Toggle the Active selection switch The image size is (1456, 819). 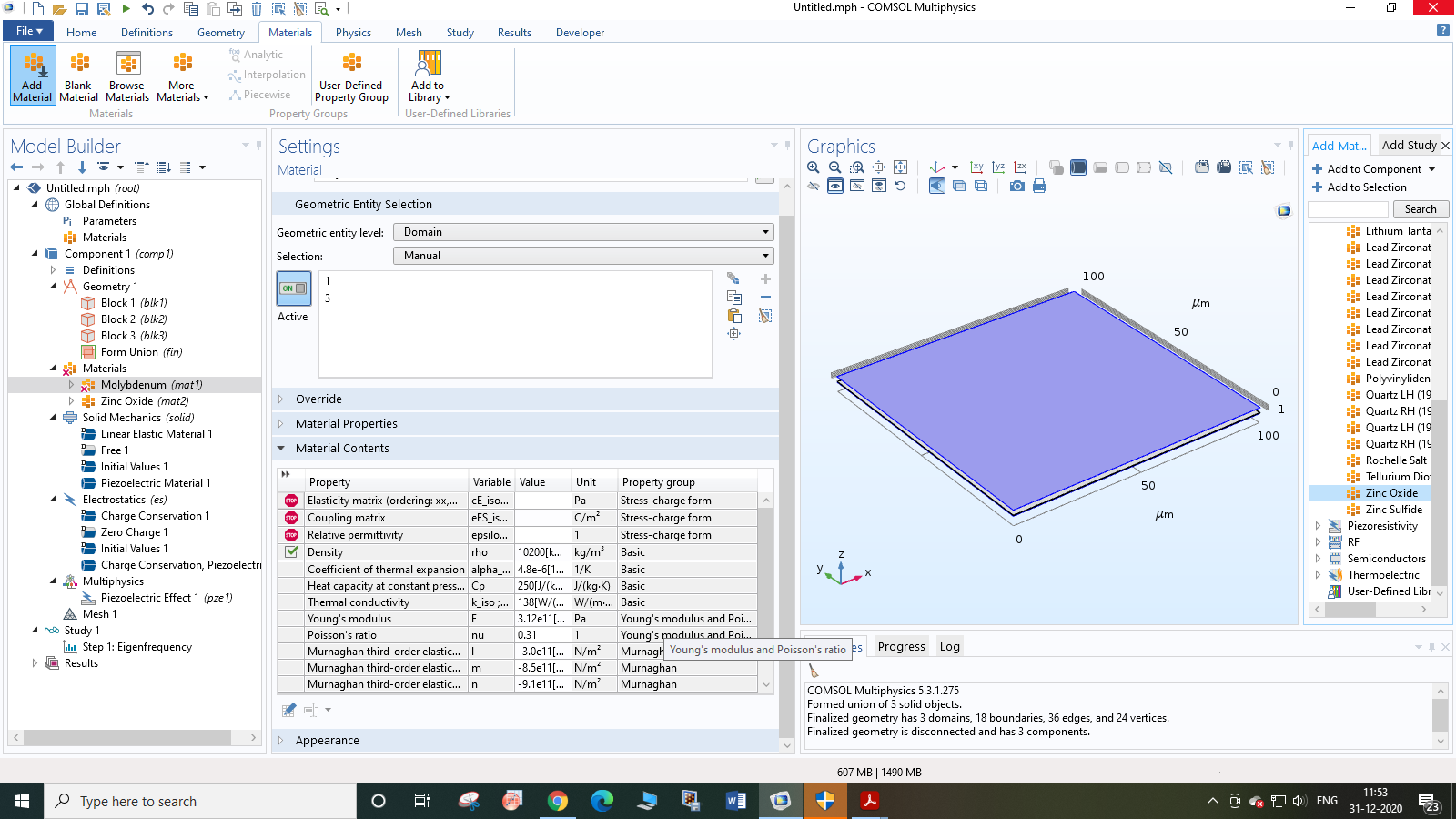[x=293, y=288]
